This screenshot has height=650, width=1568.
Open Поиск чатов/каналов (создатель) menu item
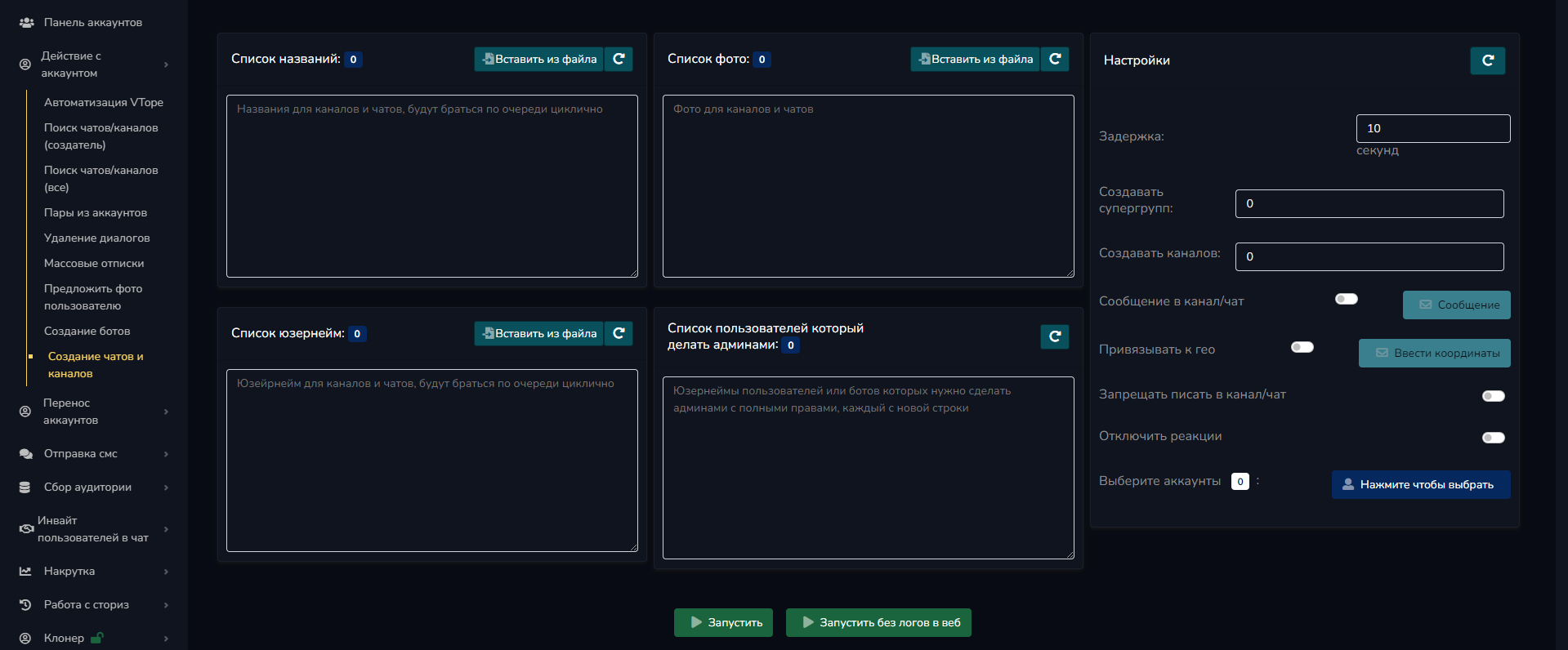pyautogui.click(x=101, y=136)
